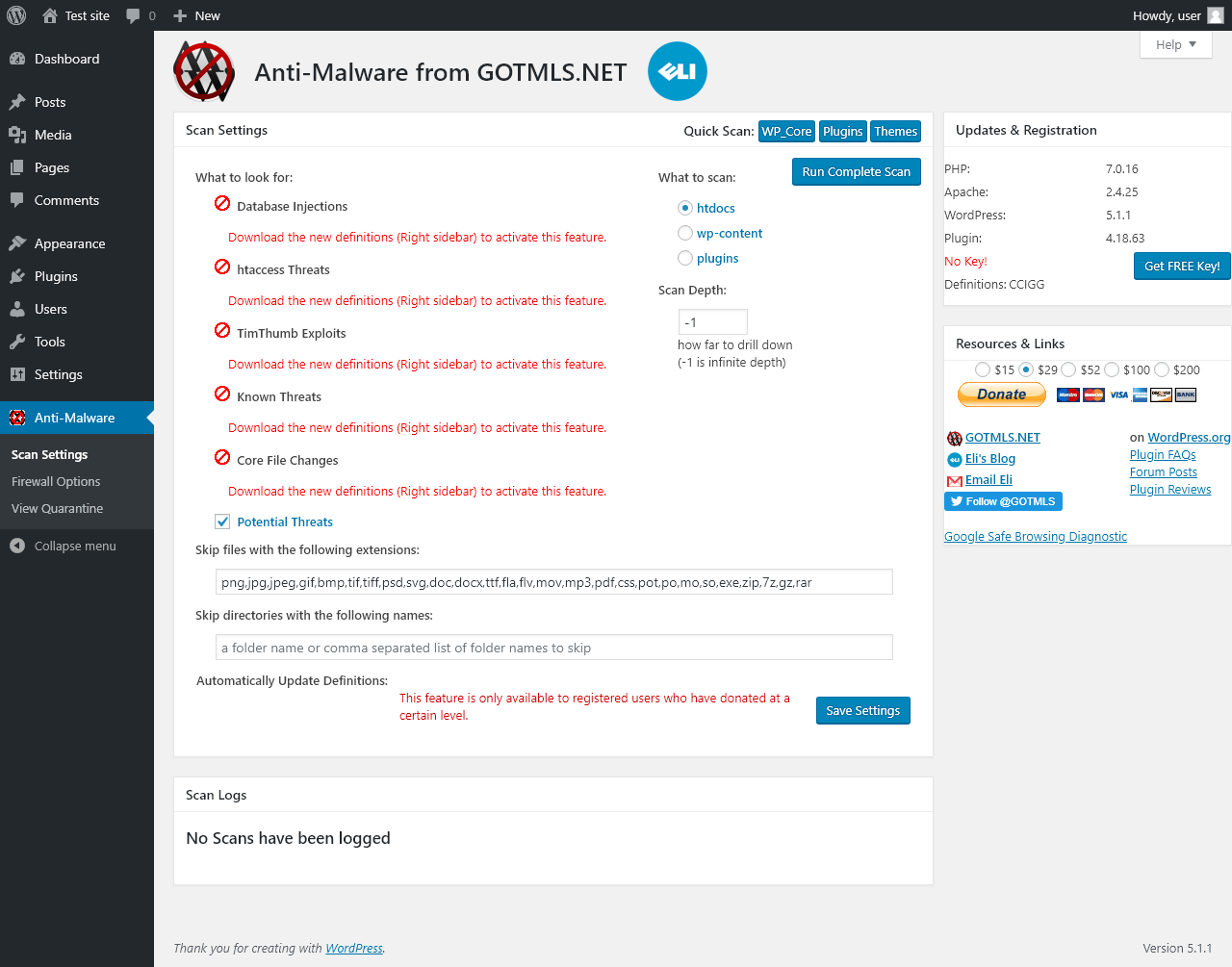Select the wp-content scan radio button
Screen dimensions: 1232x967
(685, 233)
